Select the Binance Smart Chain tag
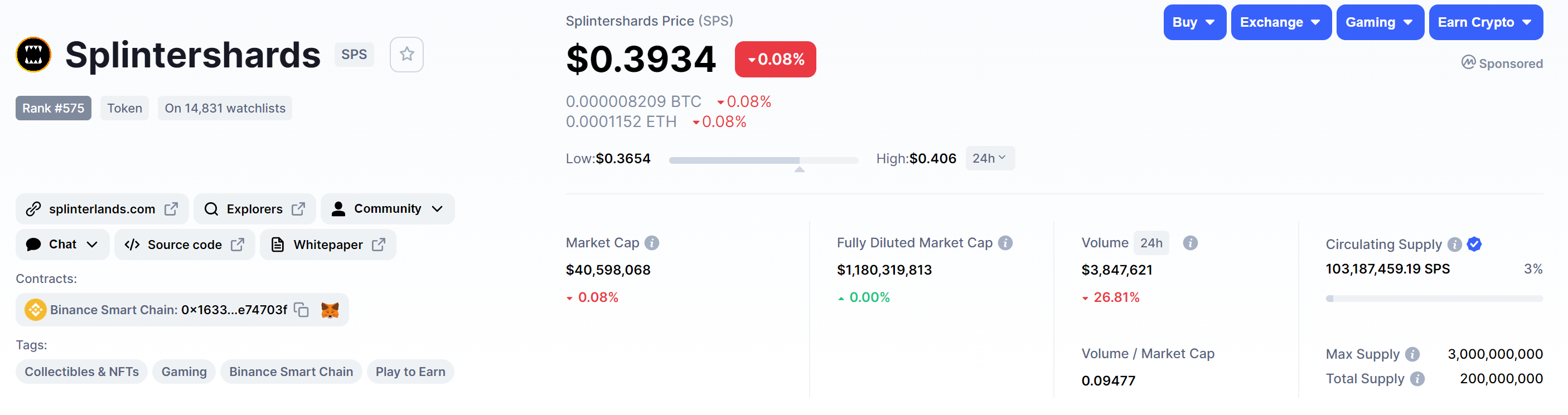Screen dimensions: 1568x415 point(291,372)
